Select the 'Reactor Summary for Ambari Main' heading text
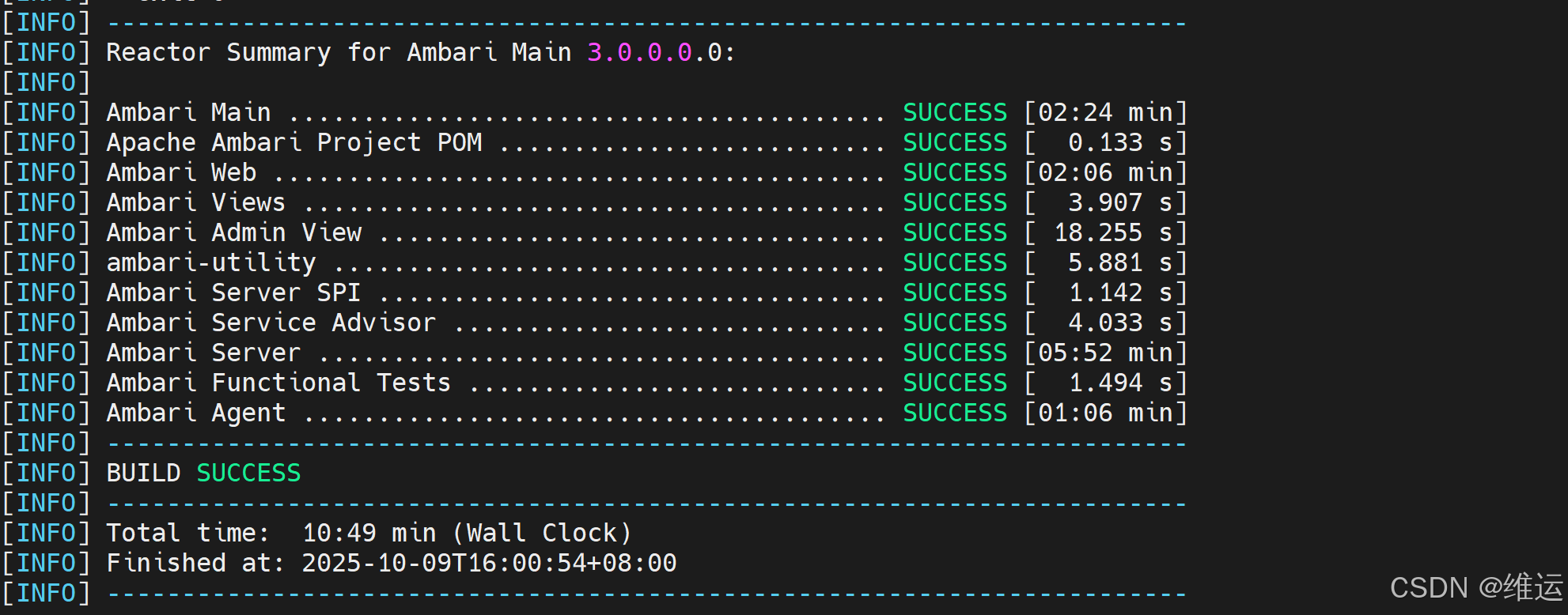 point(339,53)
